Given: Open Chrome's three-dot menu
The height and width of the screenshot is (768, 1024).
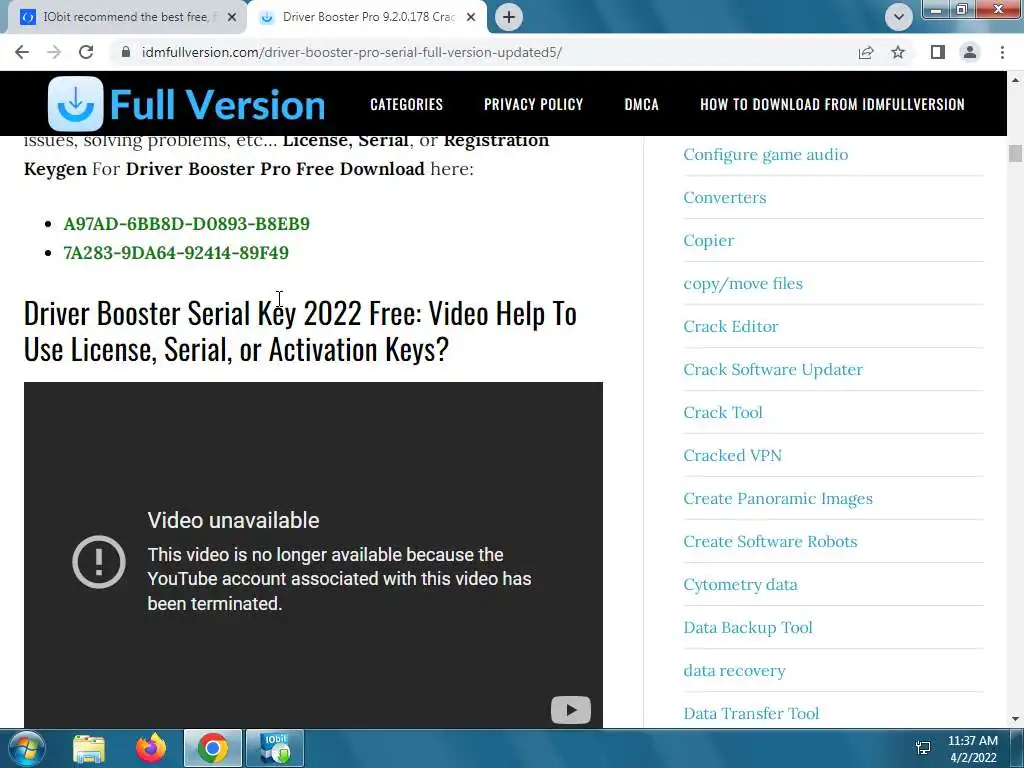Looking at the screenshot, I should (x=1002, y=52).
